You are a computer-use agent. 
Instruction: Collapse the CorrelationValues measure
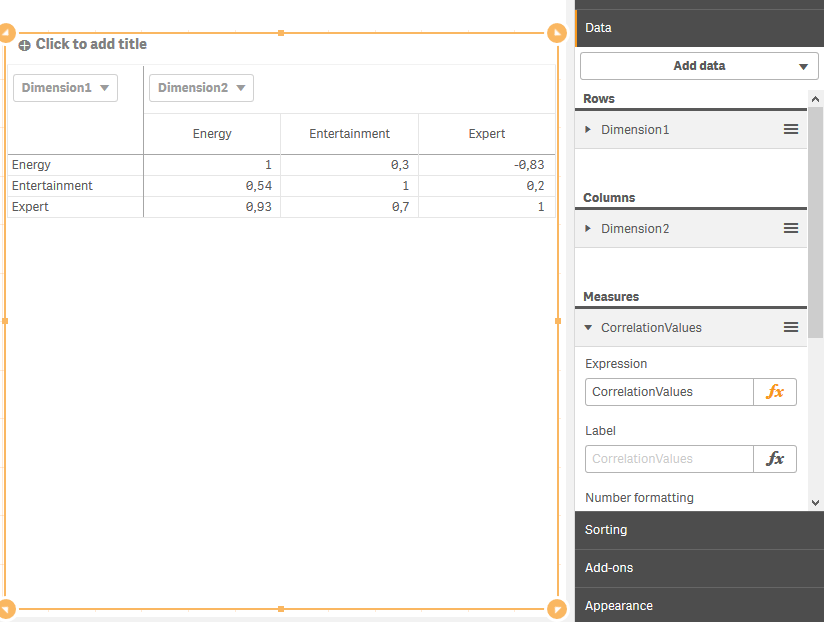click(x=588, y=328)
